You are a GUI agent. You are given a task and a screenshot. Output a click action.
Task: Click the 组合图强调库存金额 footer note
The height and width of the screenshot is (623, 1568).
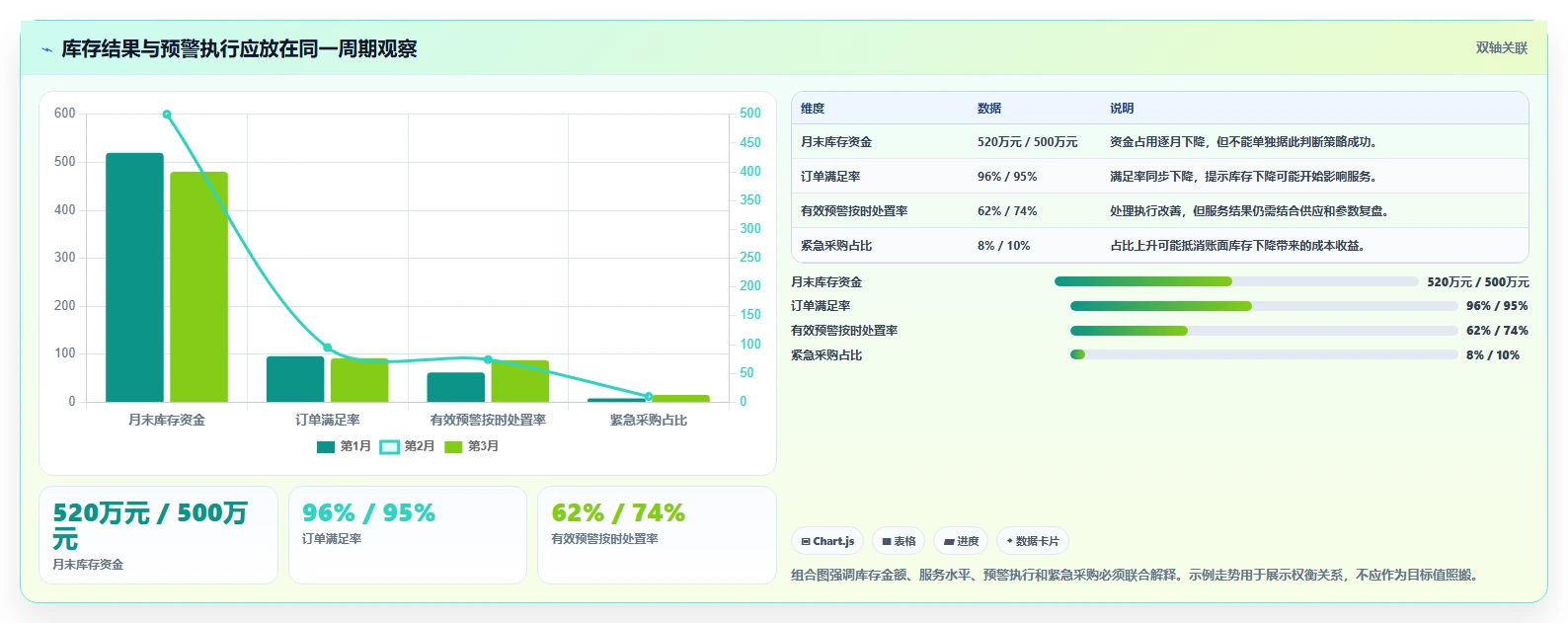click(1137, 575)
